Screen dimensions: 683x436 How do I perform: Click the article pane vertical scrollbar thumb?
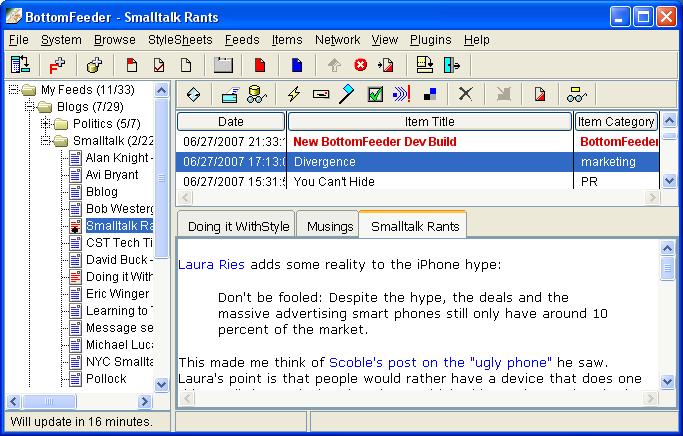[667, 267]
